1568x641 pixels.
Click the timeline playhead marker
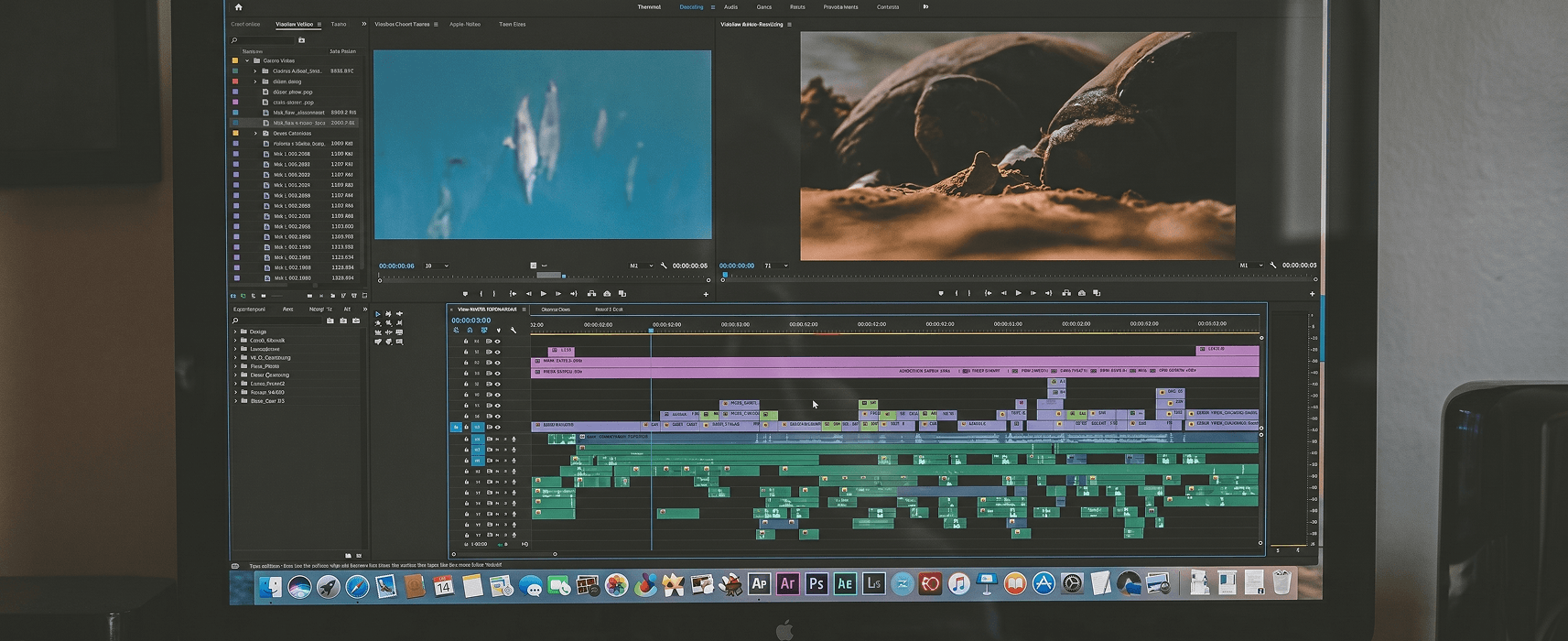(652, 331)
